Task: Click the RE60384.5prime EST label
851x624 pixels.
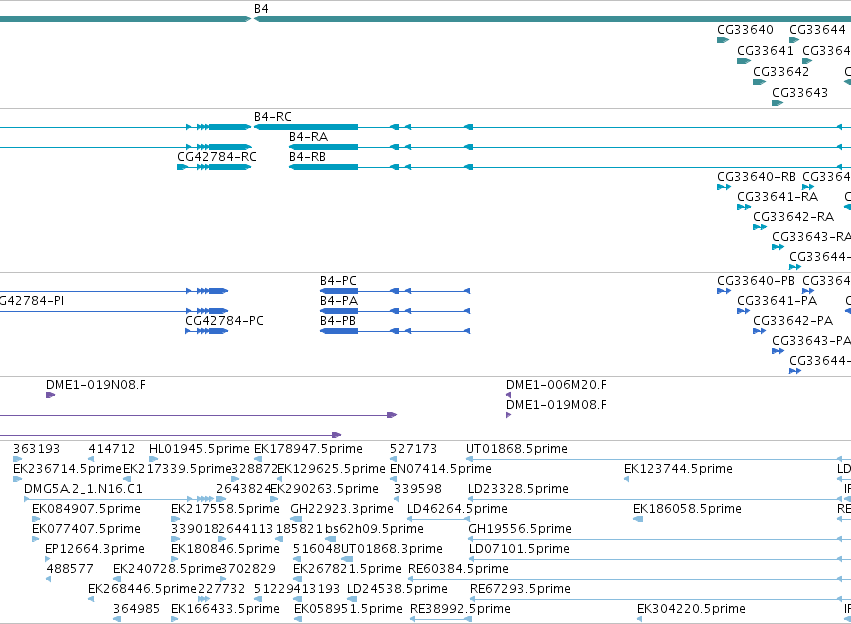Action: (459, 570)
